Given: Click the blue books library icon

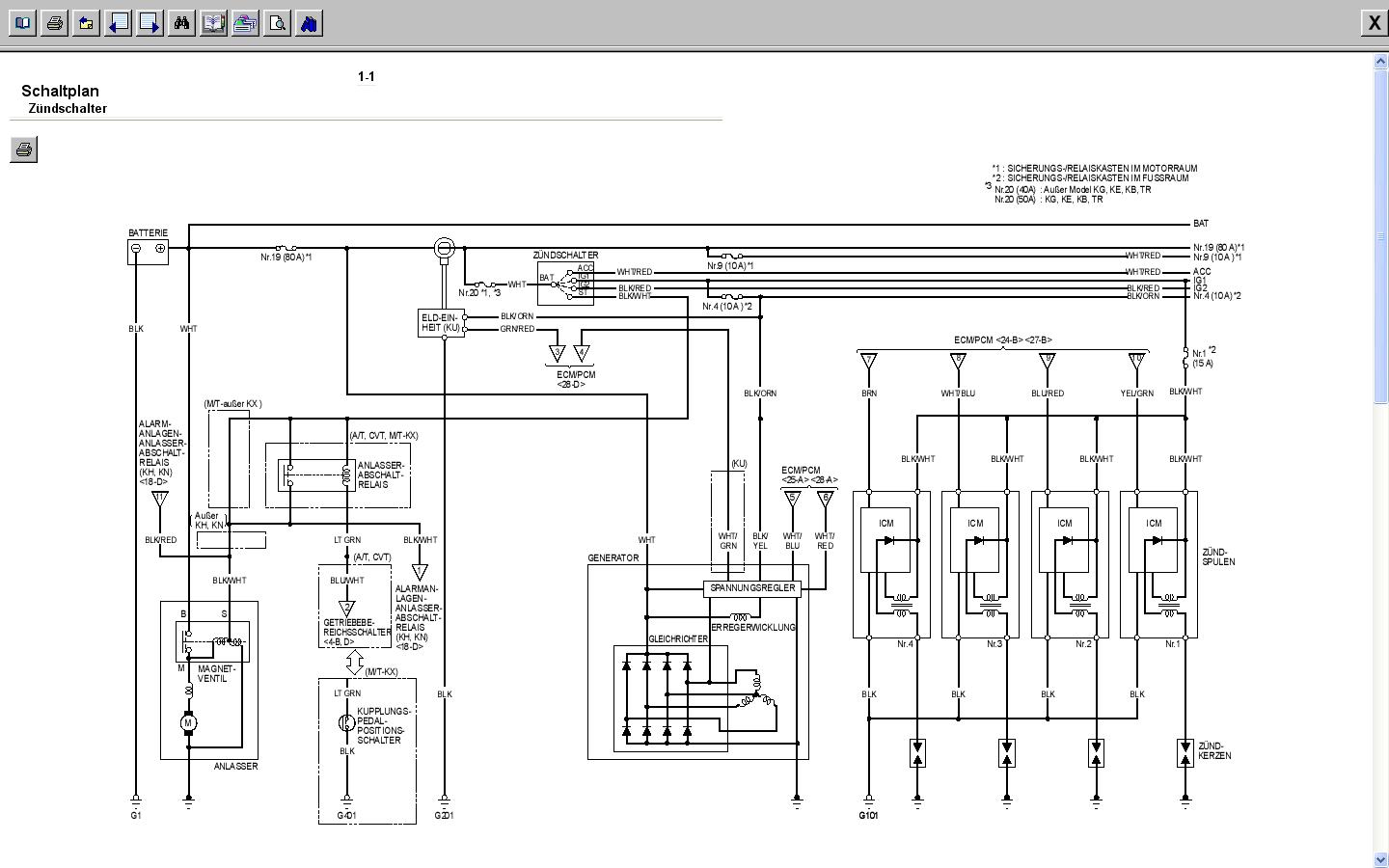Looking at the screenshot, I should coord(309,23).
